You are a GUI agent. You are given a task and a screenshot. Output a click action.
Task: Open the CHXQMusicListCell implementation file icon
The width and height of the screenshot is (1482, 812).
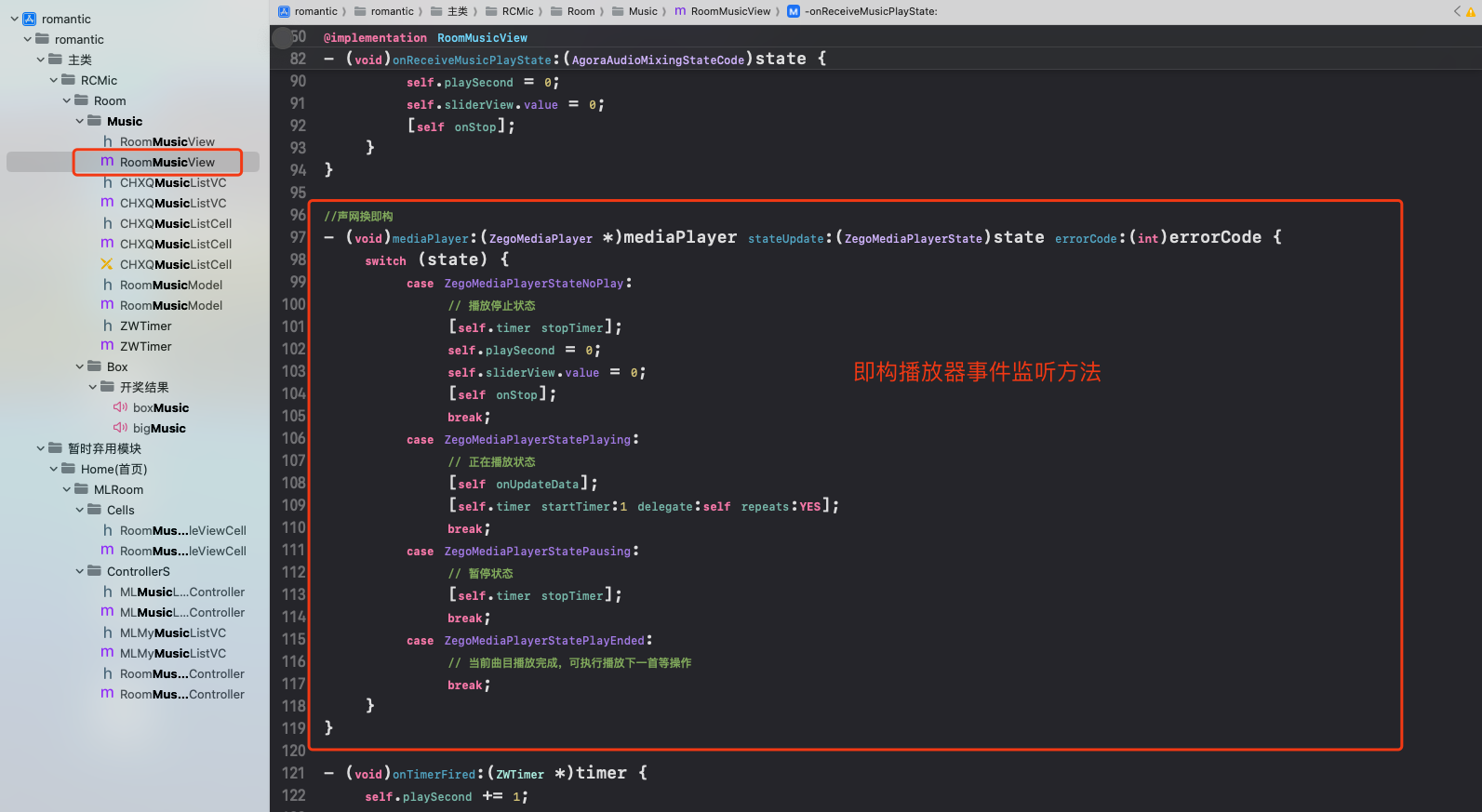pyautogui.click(x=108, y=244)
